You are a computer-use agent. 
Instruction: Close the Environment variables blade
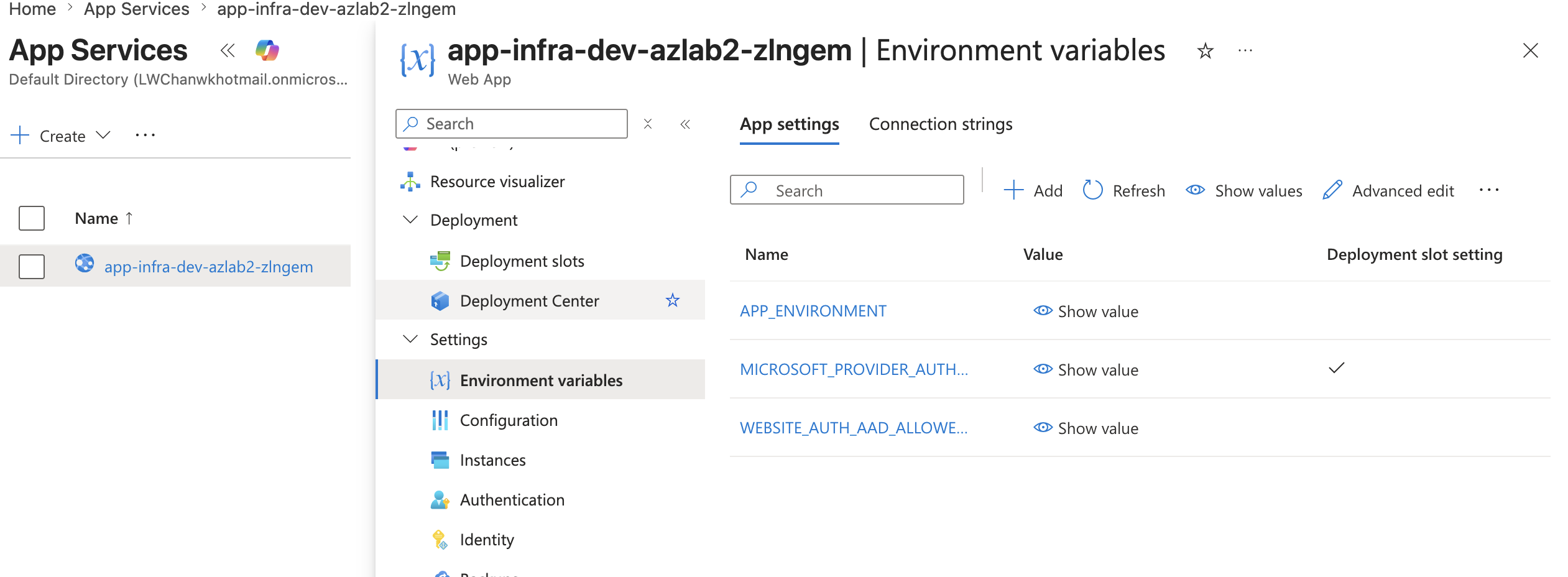1531,50
